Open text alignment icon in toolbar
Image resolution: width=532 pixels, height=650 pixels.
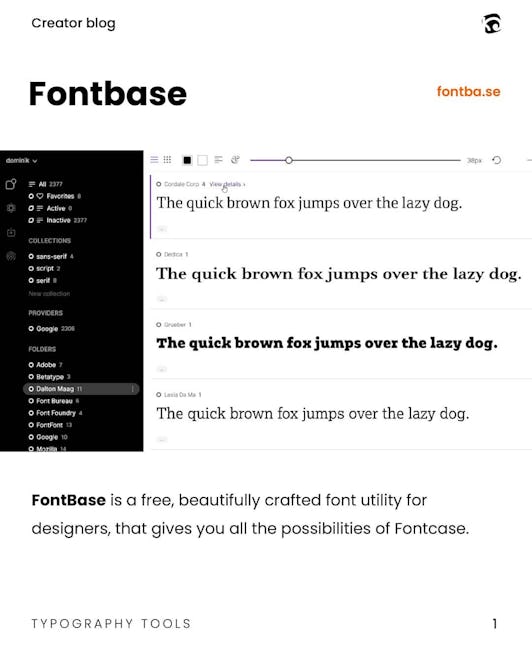point(218,160)
